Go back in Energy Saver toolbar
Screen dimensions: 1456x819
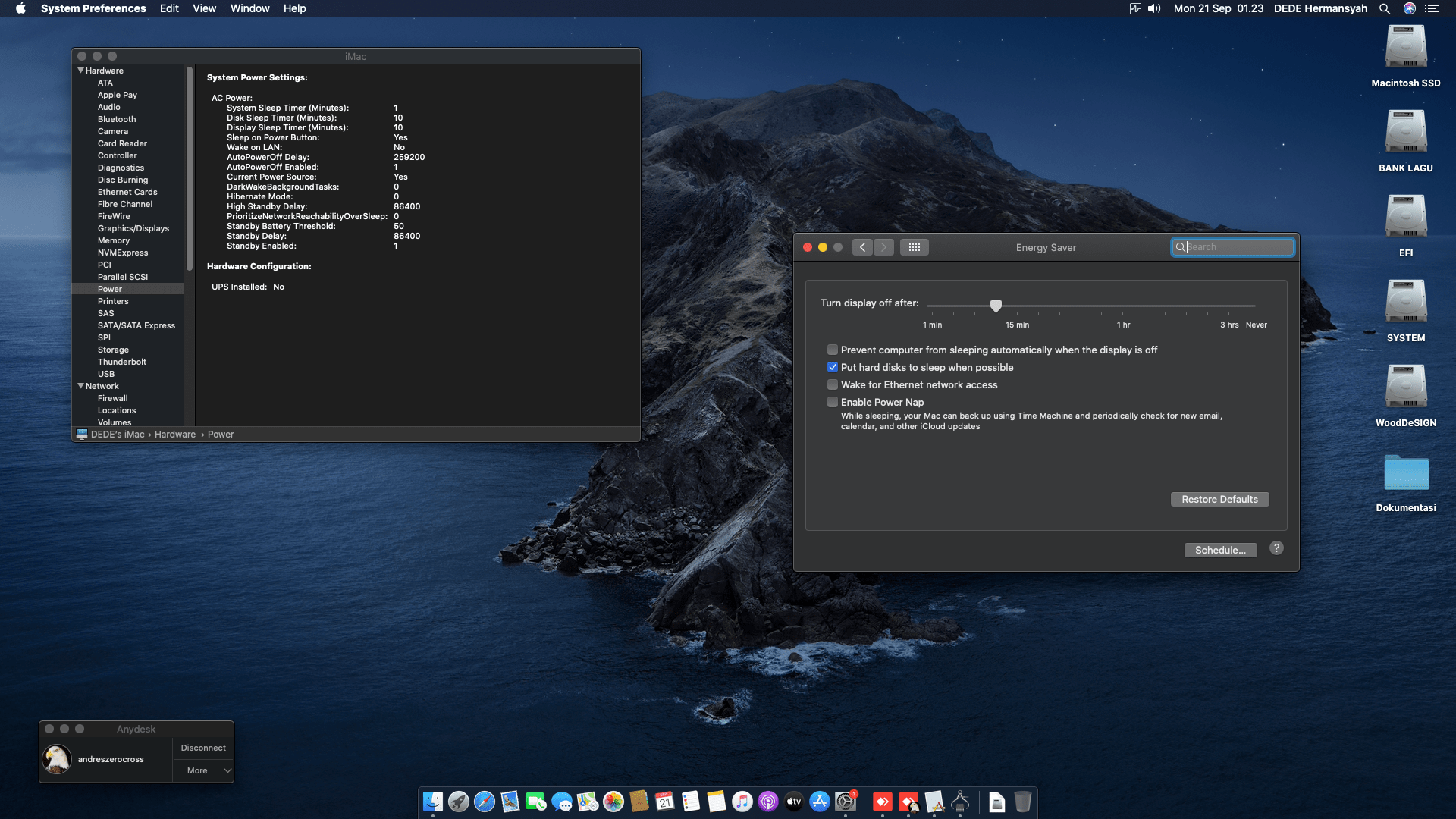[862, 247]
